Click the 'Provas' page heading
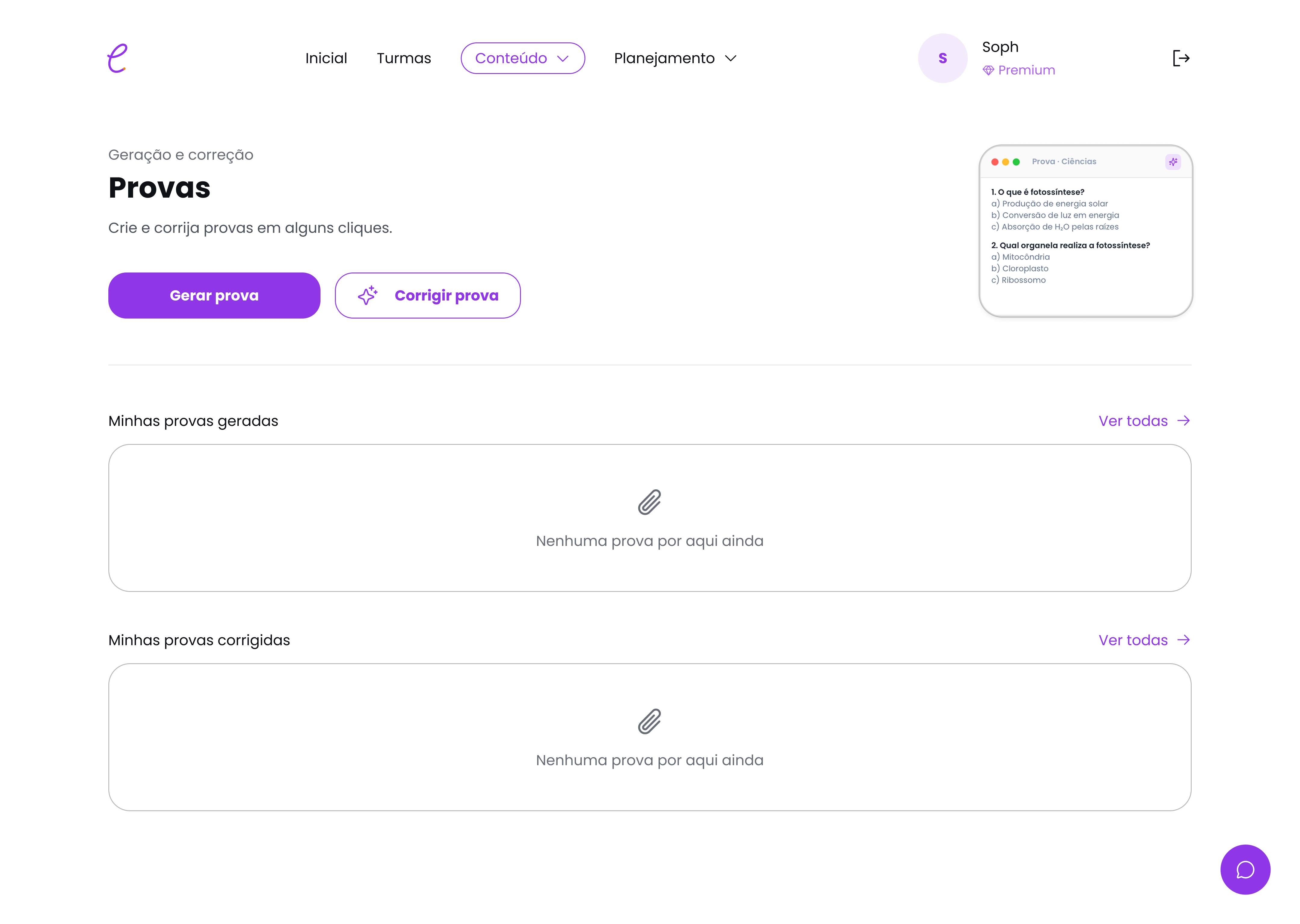Screen dimensions: 1300x924 coord(159,188)
